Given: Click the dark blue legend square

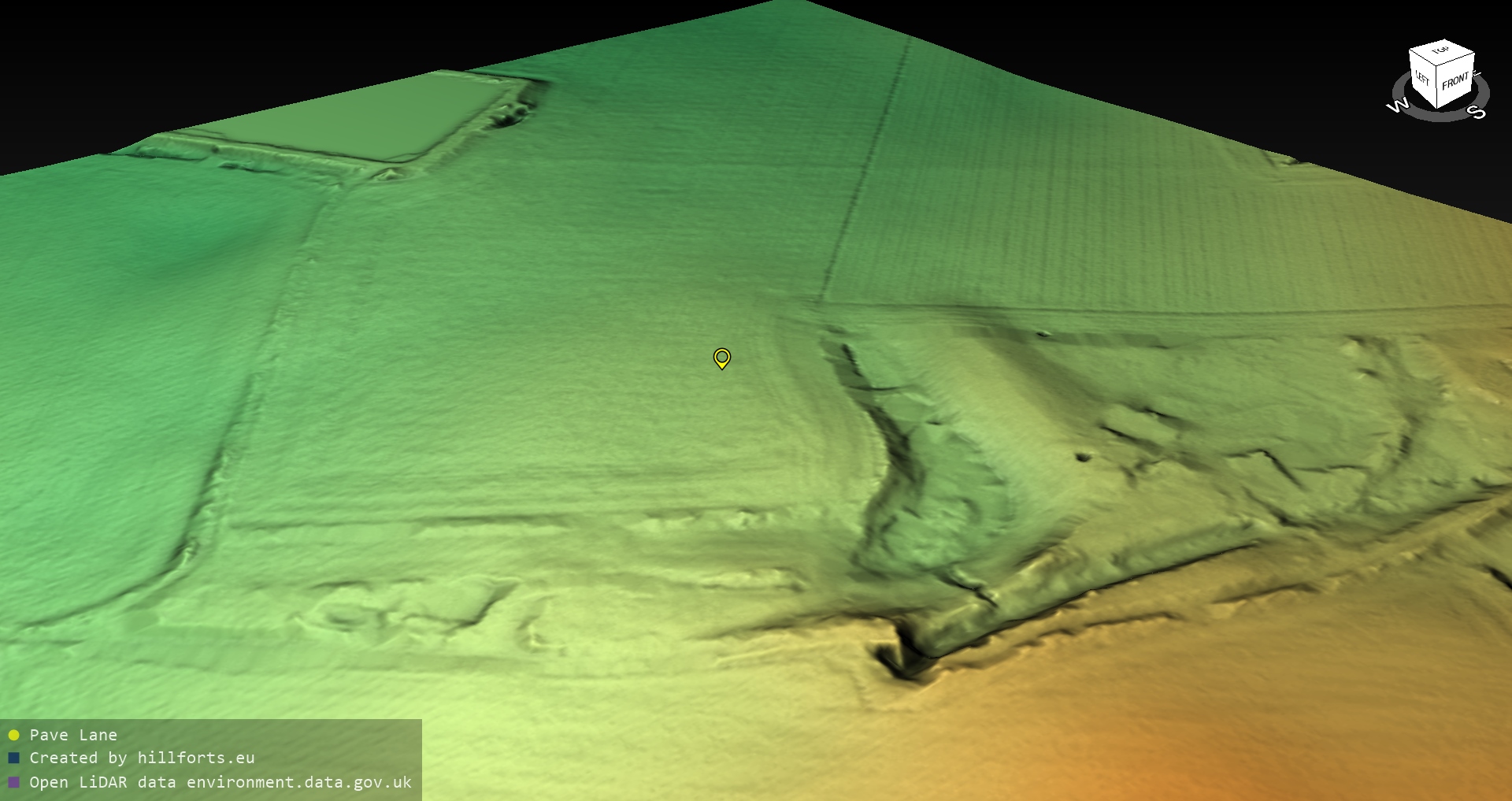Looking at the screenshot, I should click(x=13, y=758).
